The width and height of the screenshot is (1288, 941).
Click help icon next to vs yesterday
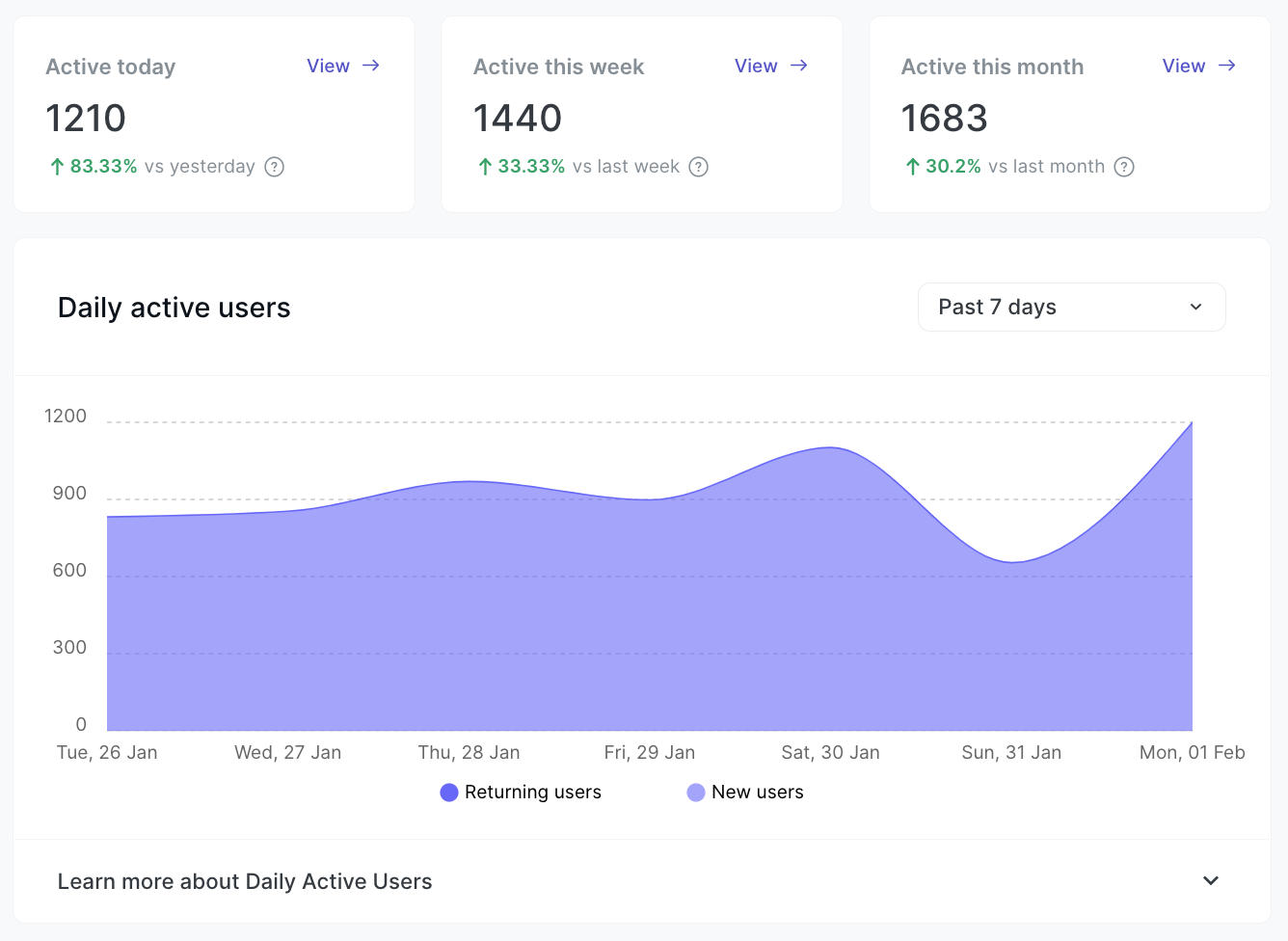(275, 167)
